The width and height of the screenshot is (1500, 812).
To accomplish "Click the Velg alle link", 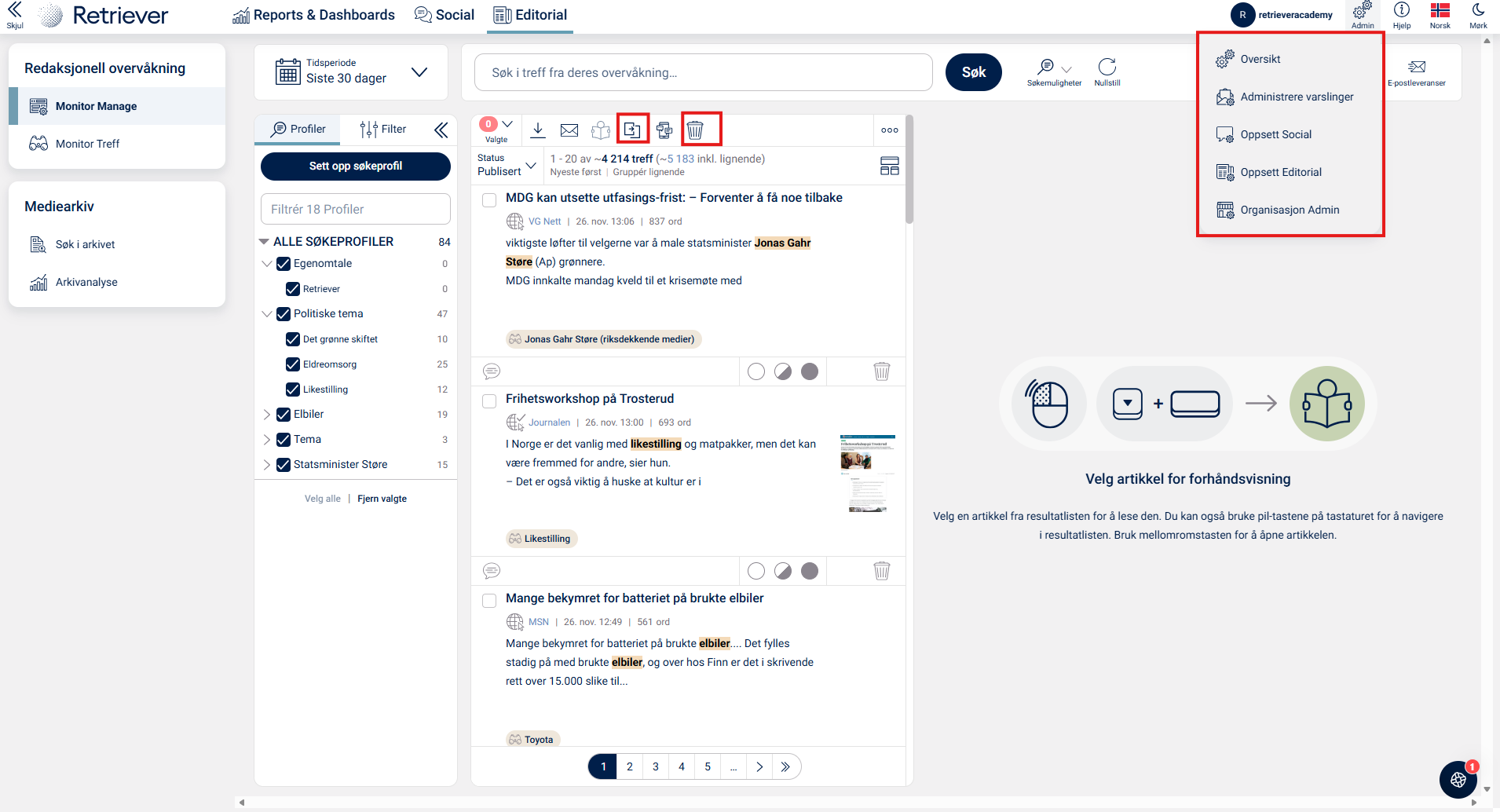I will click(x=323, y=499).
